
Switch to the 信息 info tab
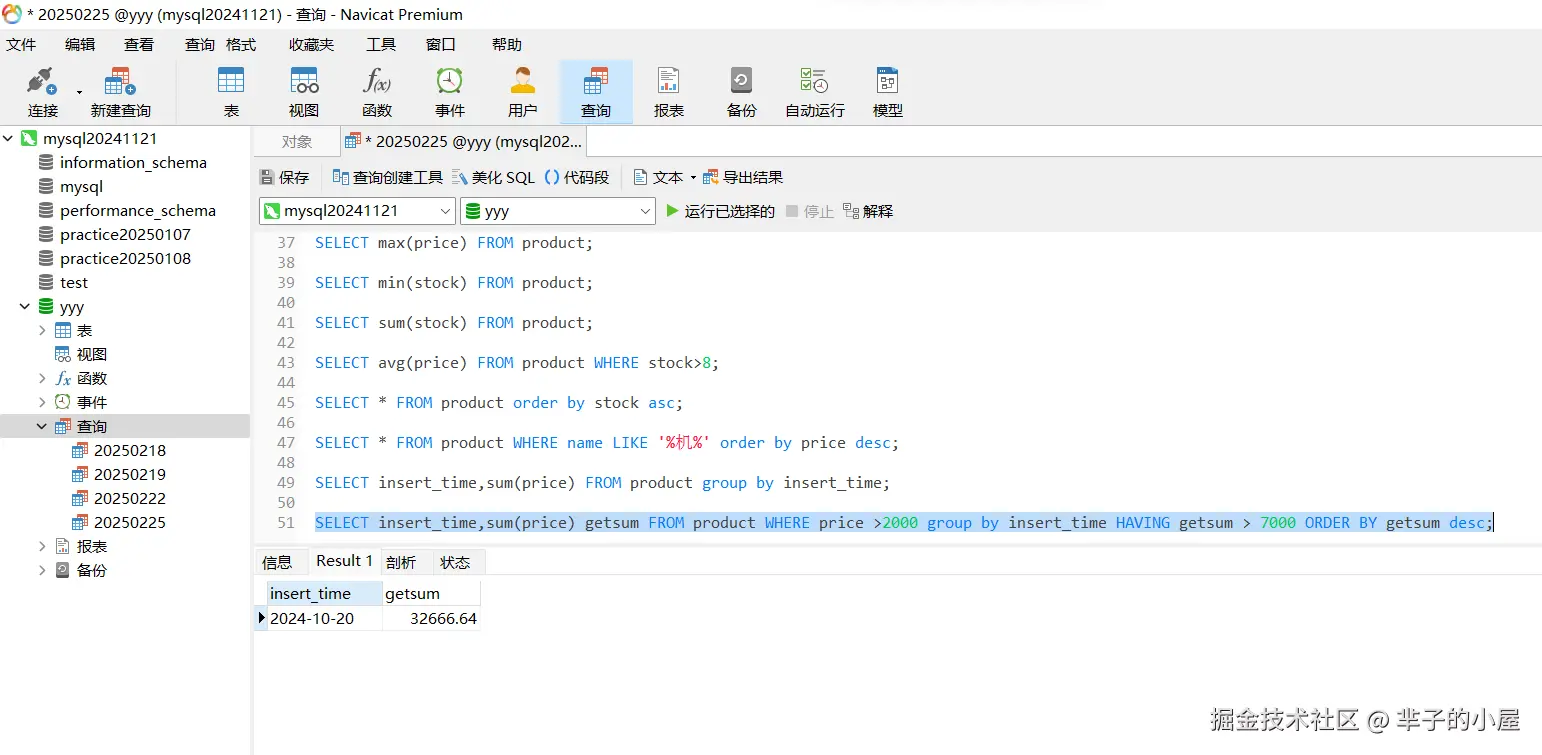(x=277, y=562)
